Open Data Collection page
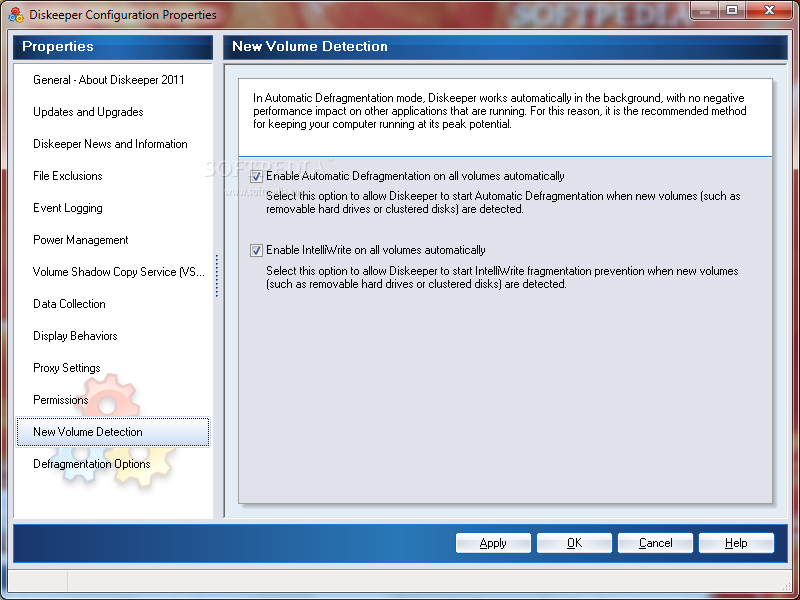This screenshot has width=800, height=600. pyautogui.click(x=69, y=304)
